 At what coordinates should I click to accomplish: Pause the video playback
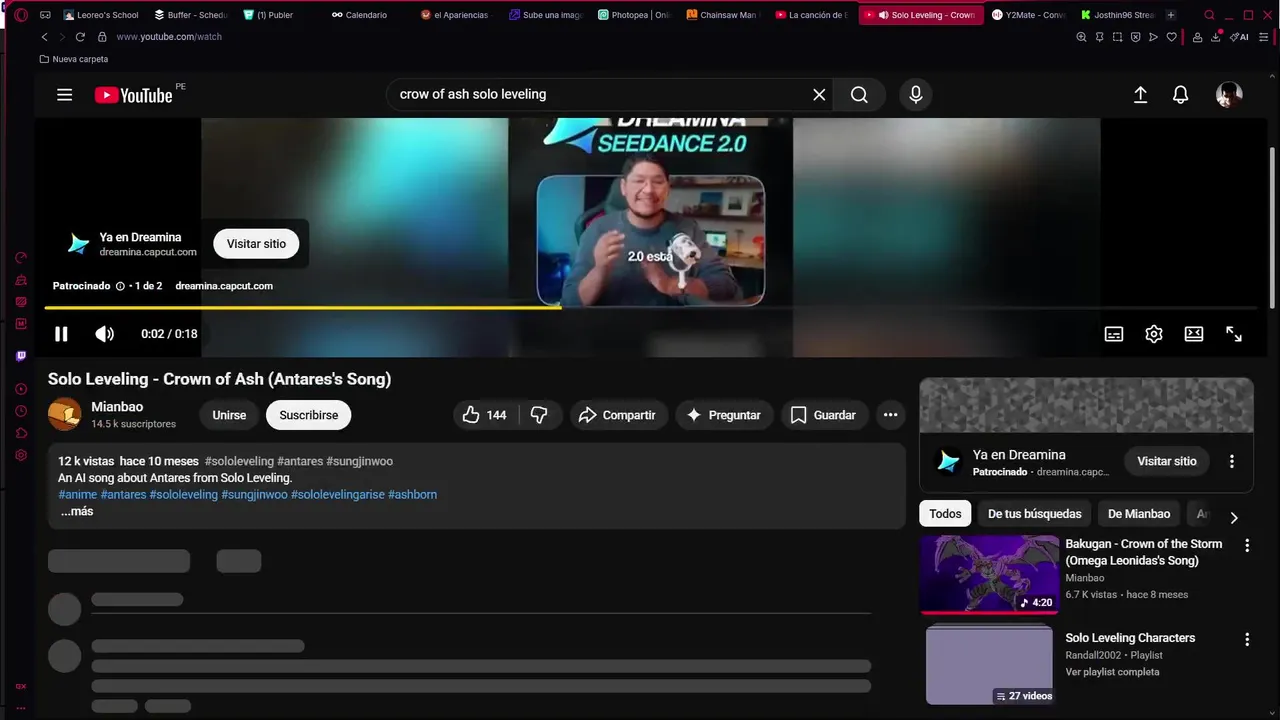61,334
